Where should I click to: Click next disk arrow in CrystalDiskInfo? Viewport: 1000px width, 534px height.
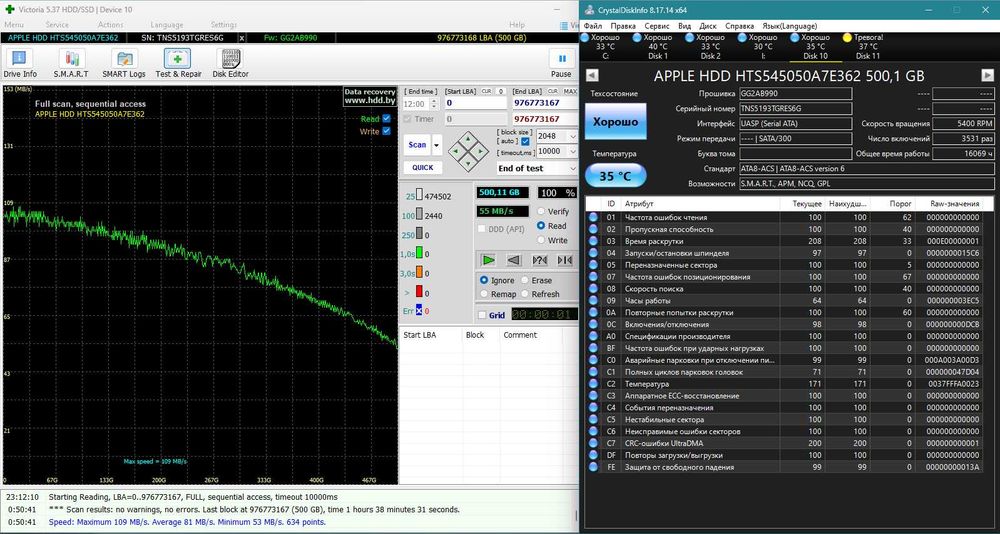[x=986, y=76]
